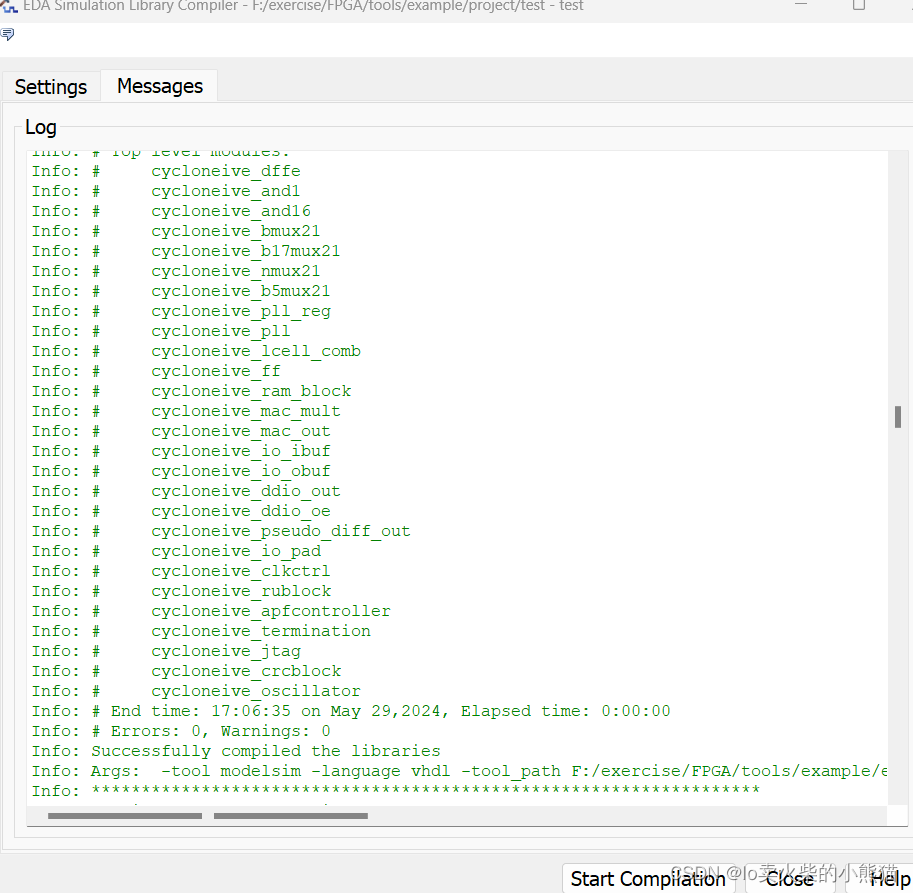Screen dimensions: 913x893
Task: Click 'Successfully compiled the libraries' message
Action: pyautogui.click(x=265, y=751)
